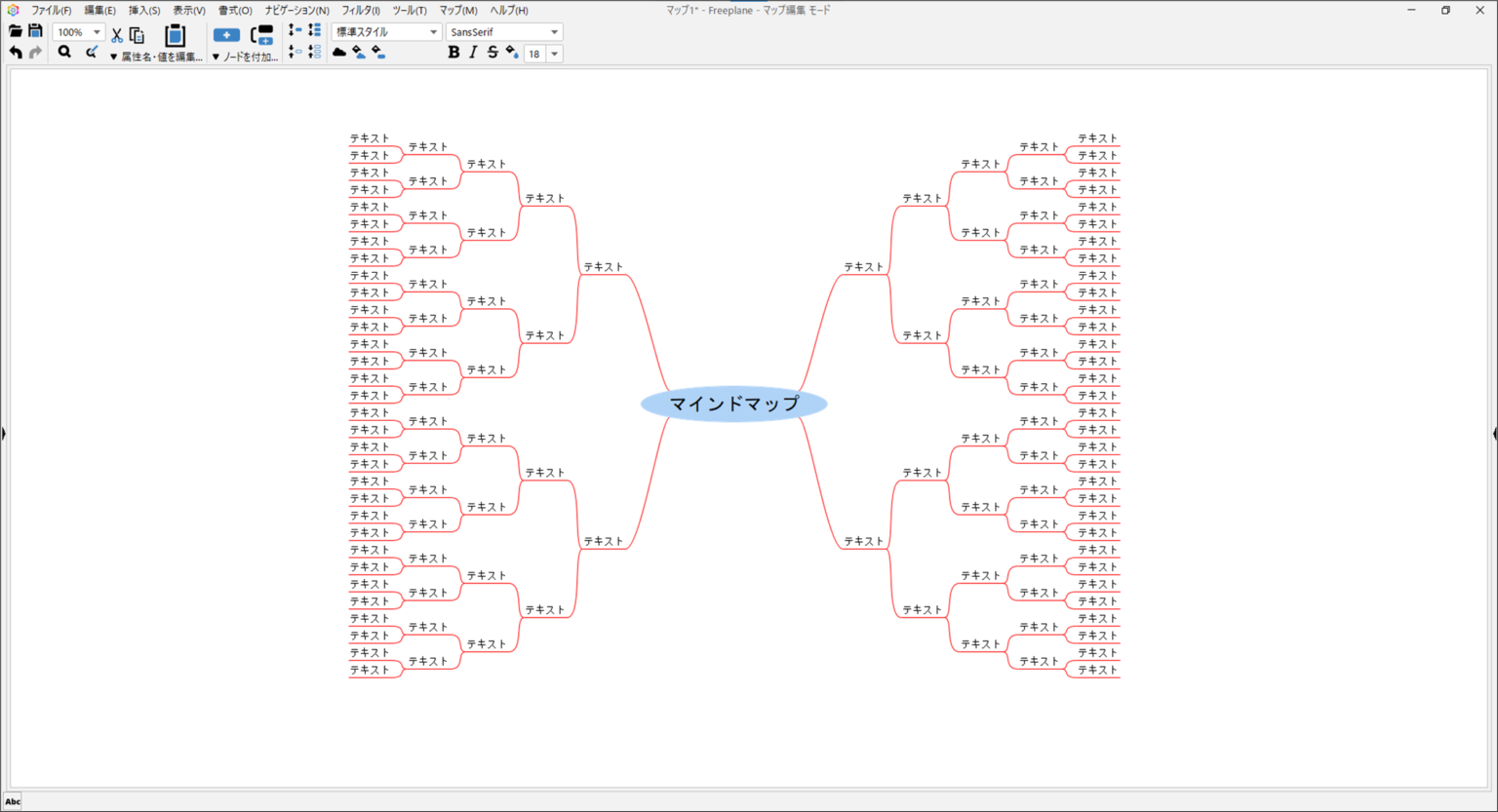Apply strikethrough to node text
Viewport: 1498px width, 812px height.
493,53
